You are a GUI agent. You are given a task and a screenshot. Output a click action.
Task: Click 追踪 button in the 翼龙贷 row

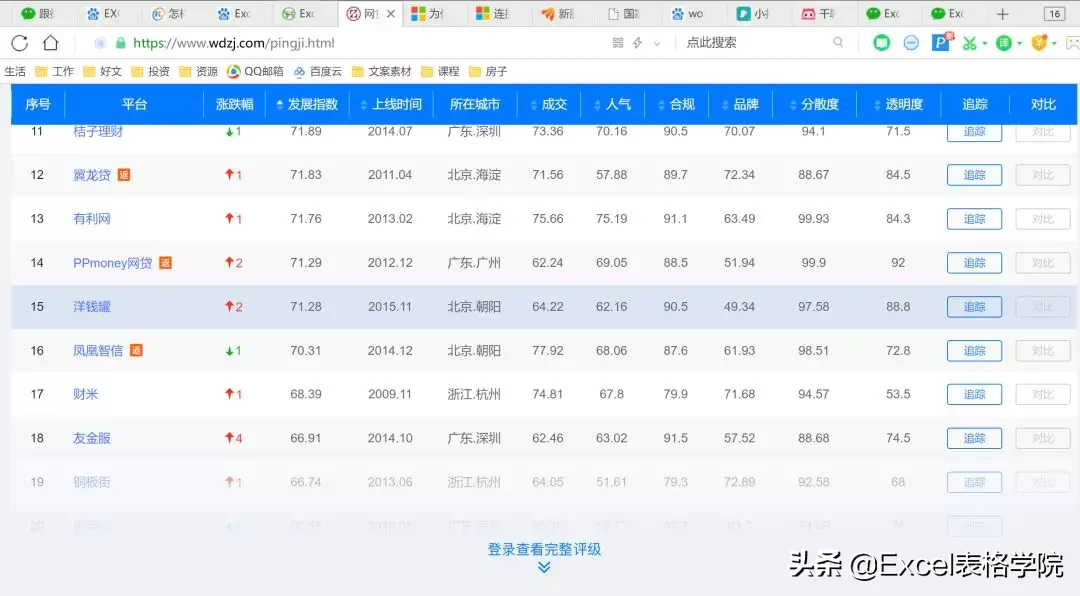974,175
